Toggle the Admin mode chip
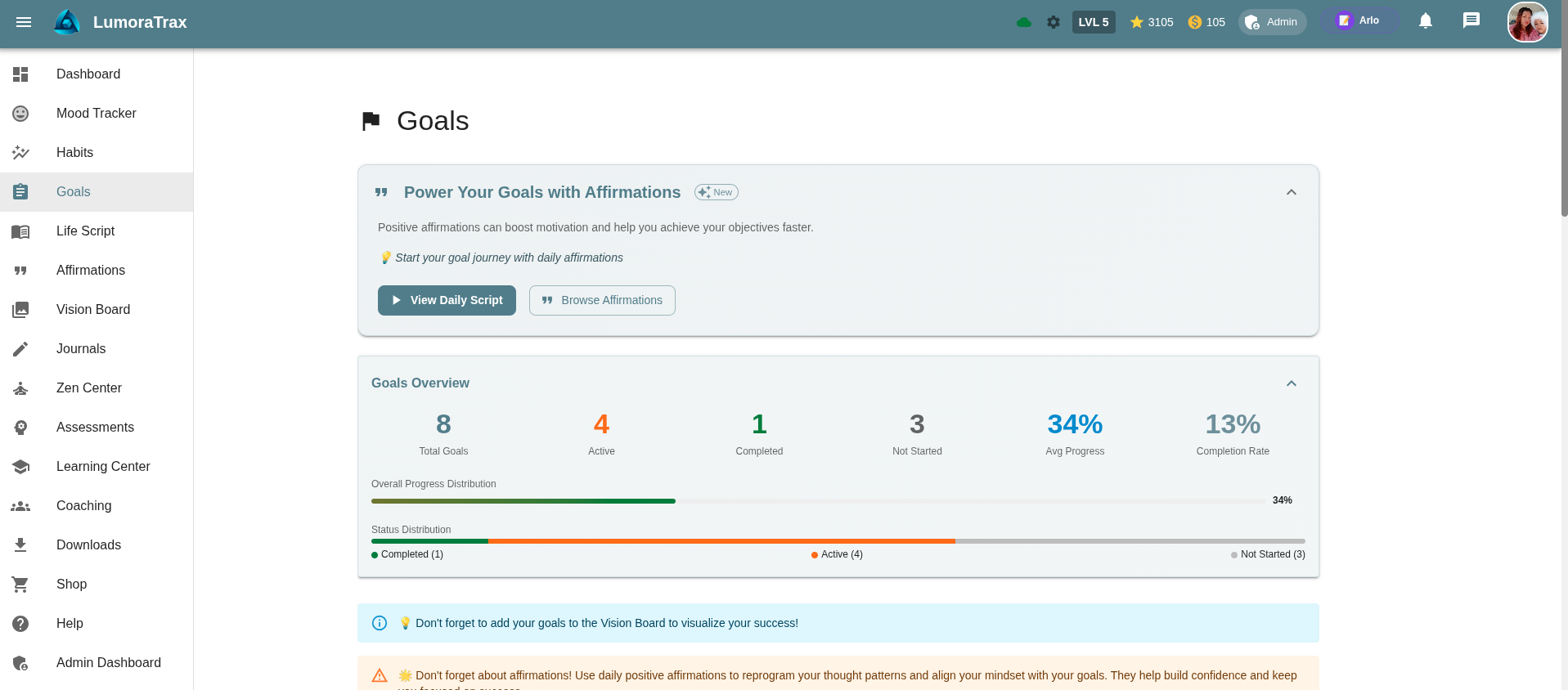This screenshot has width=1568, height=690. point(1272,22)
